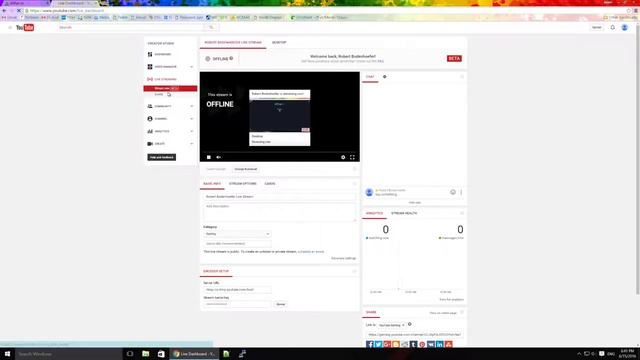Open the Community section in the sidebar
The height and width of the screenshot is (360, 640).
point(162,106)
